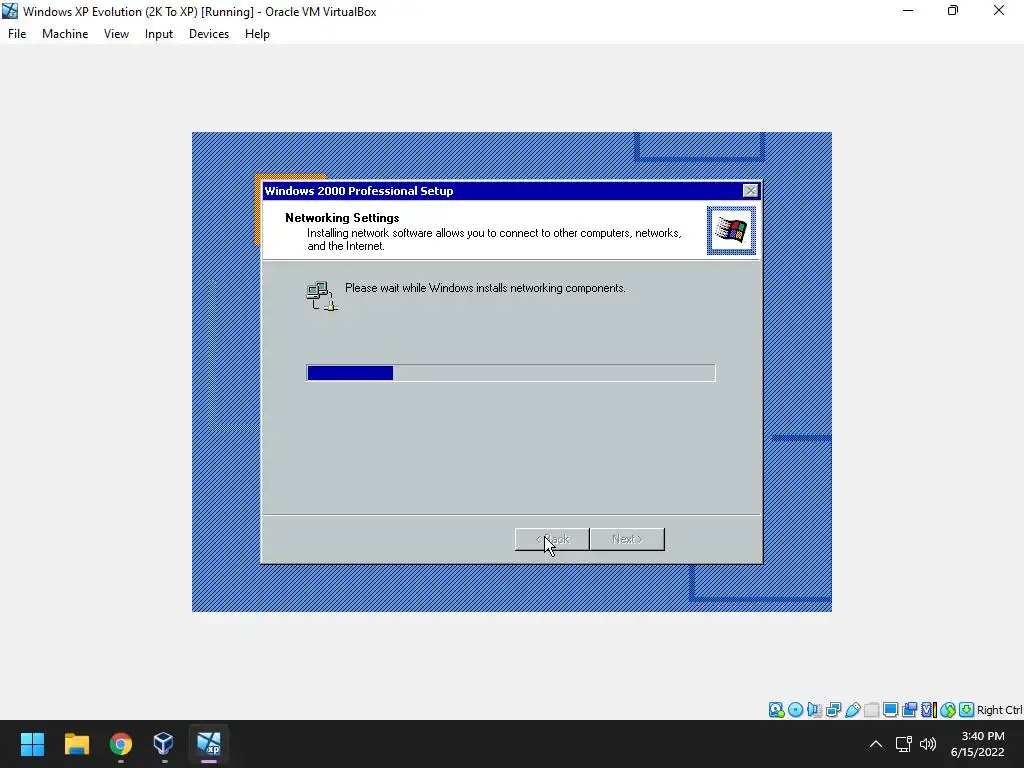Click the keyboard capture green arrow icon
This screenshot has height=768, width=1024.
(967, 710)
